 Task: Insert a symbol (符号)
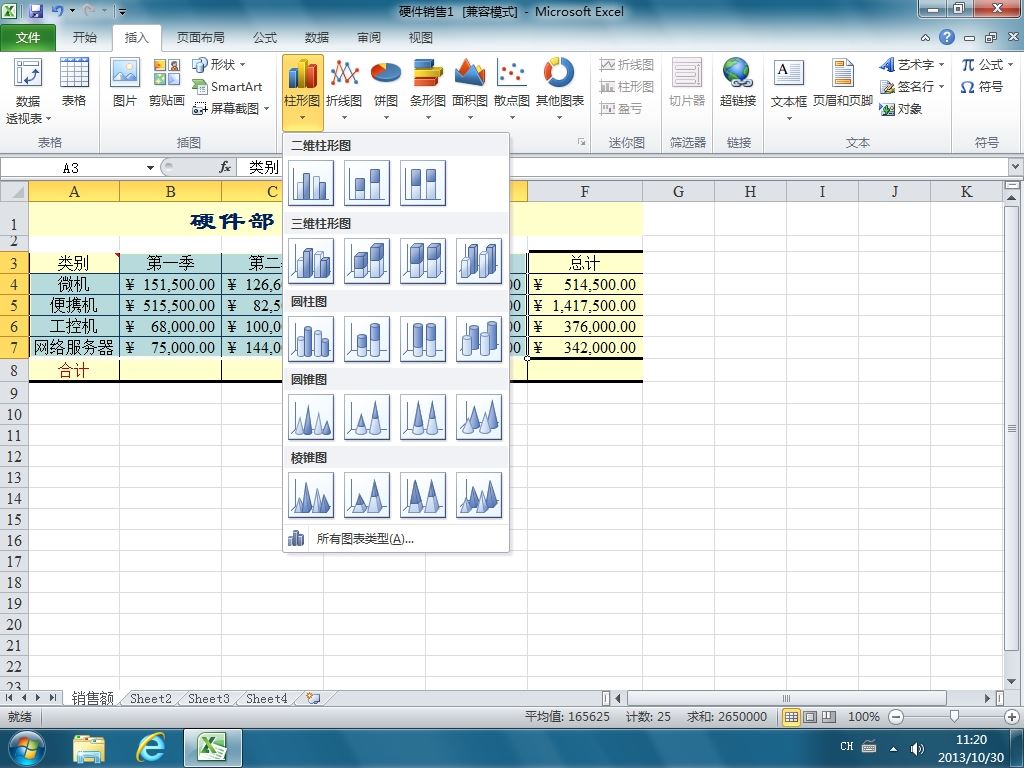[982, 87]
